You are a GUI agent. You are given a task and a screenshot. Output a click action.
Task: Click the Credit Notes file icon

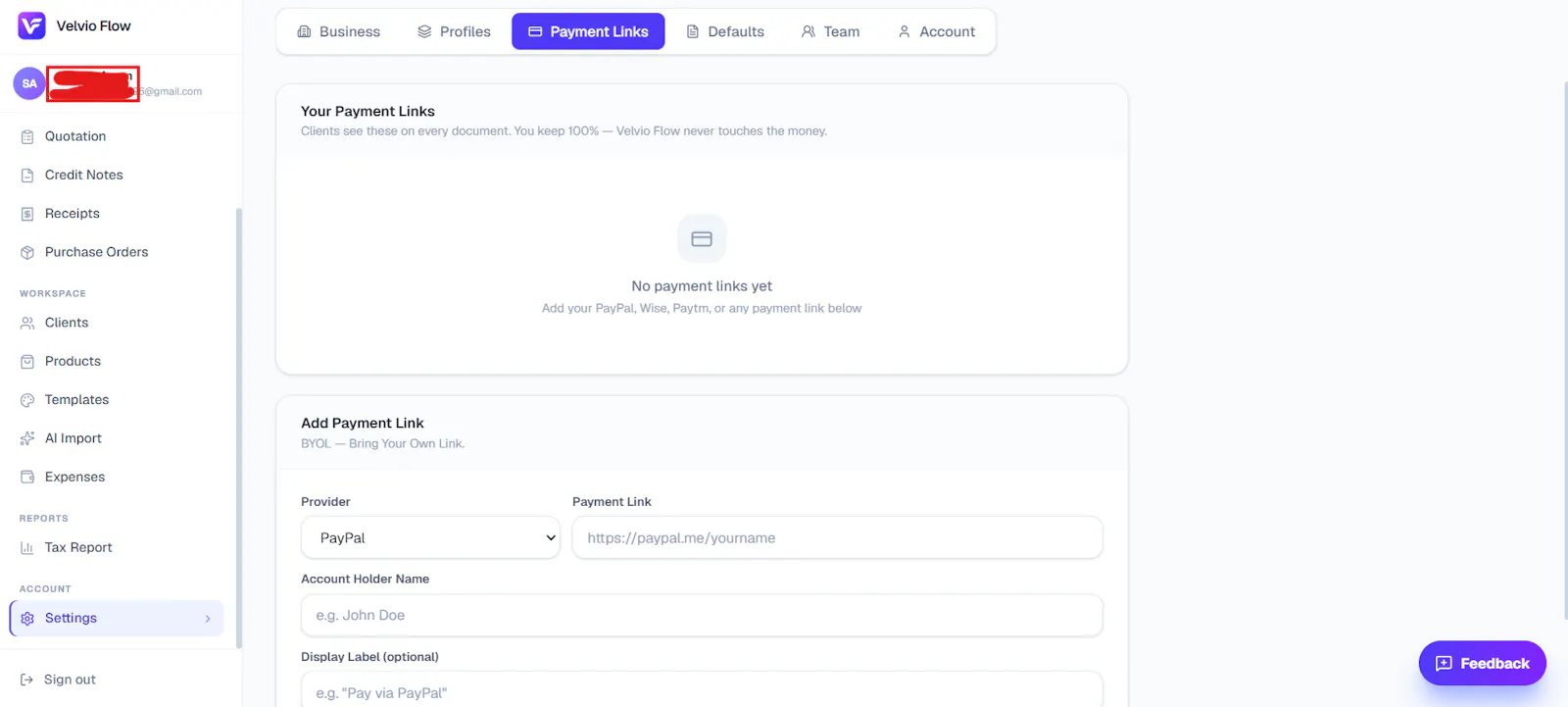tap(27, 175)
